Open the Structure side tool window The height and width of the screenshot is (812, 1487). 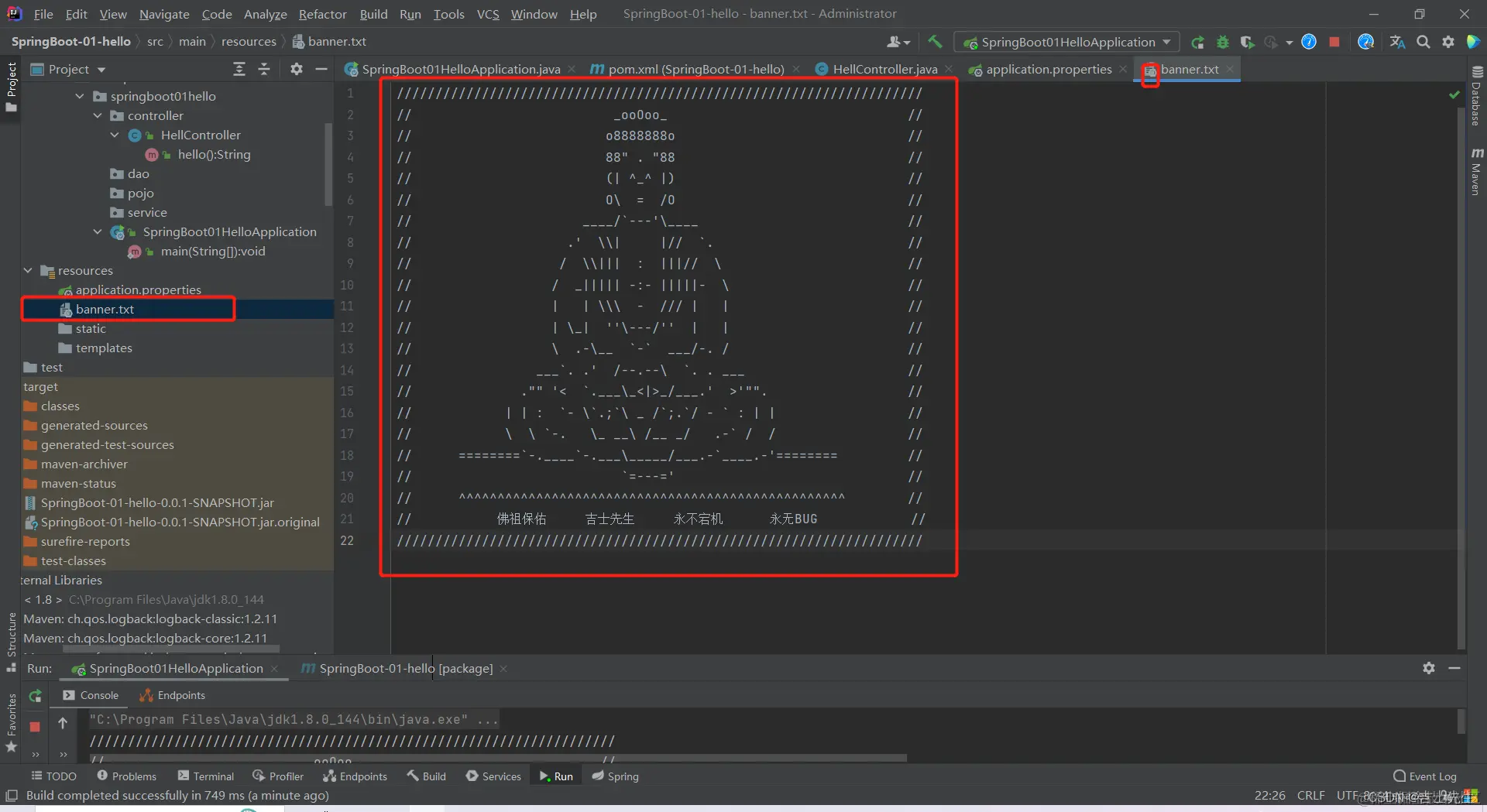coord(12,642)
